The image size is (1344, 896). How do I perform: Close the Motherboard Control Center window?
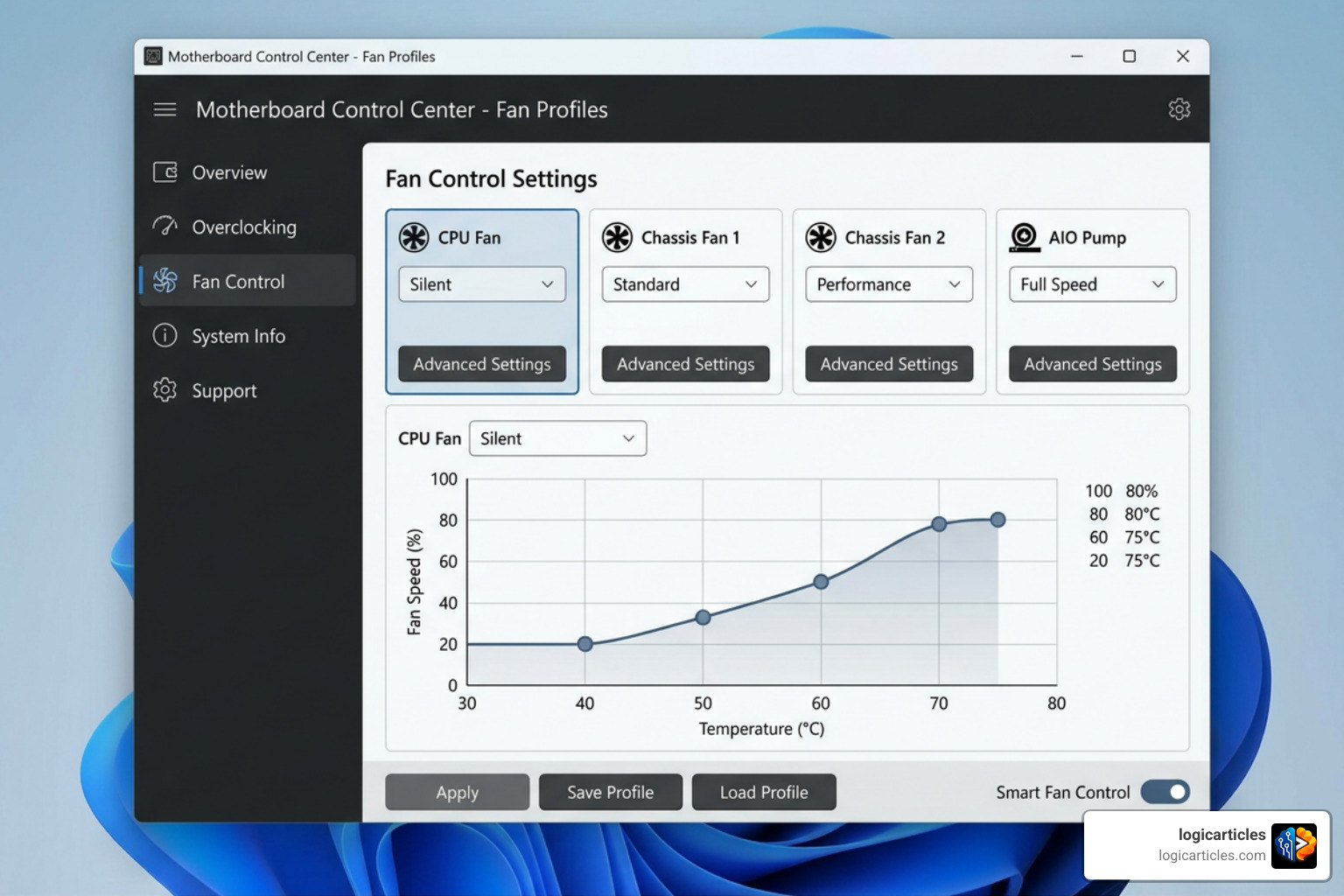[1183, 56]
